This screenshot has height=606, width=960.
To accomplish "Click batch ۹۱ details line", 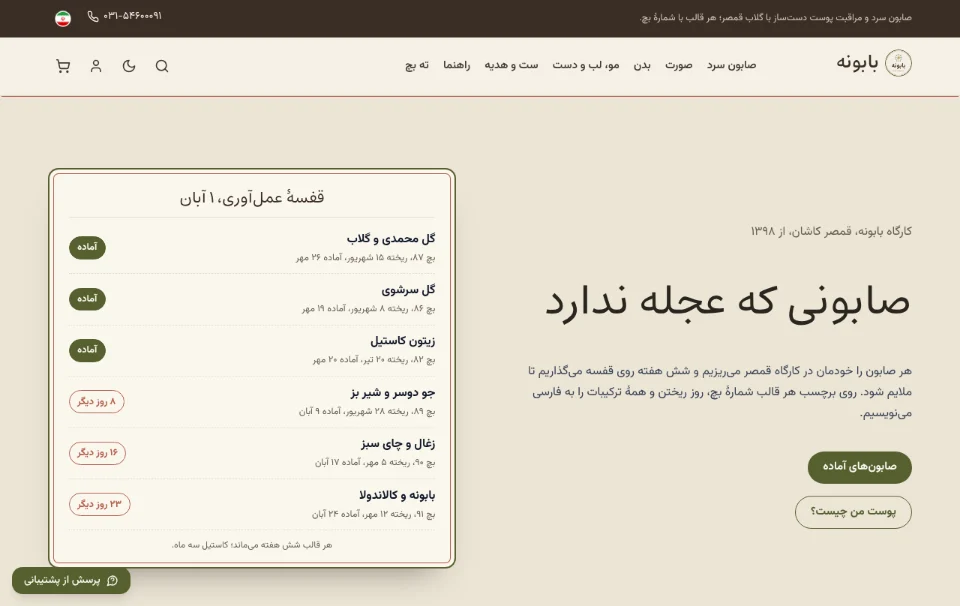I will pyautogui.click(x=373, y=514).
